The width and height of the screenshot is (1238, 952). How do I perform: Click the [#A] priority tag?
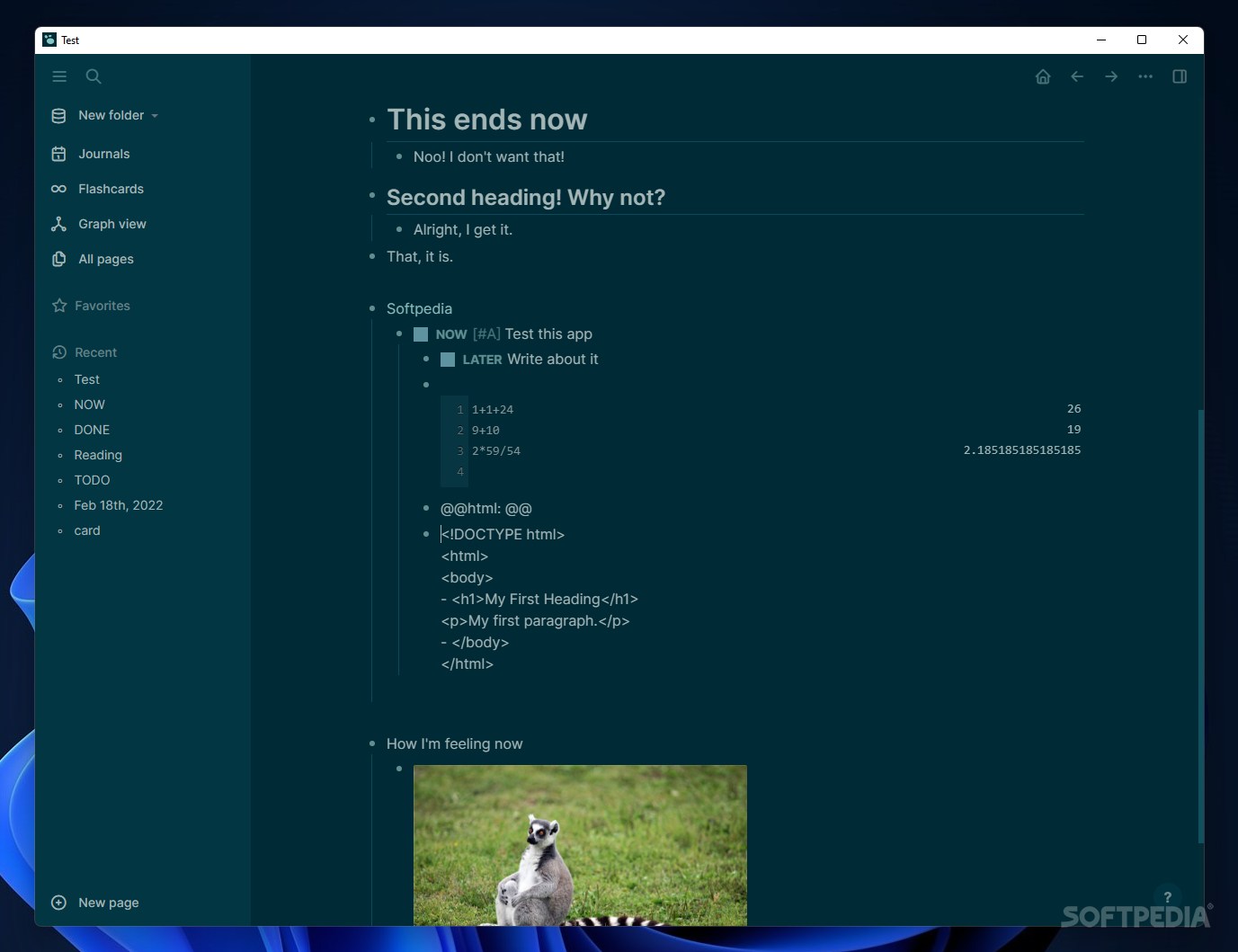(x=486, y=334)
